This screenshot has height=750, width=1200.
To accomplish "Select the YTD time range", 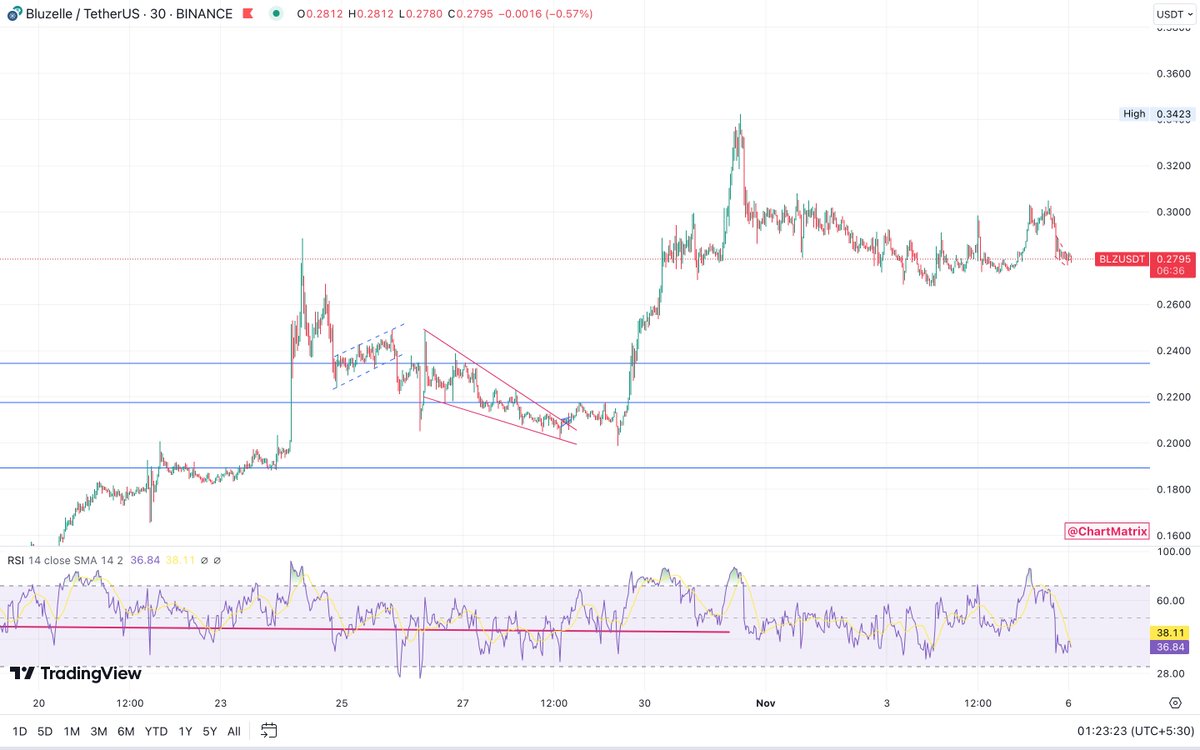I will 155,731.
